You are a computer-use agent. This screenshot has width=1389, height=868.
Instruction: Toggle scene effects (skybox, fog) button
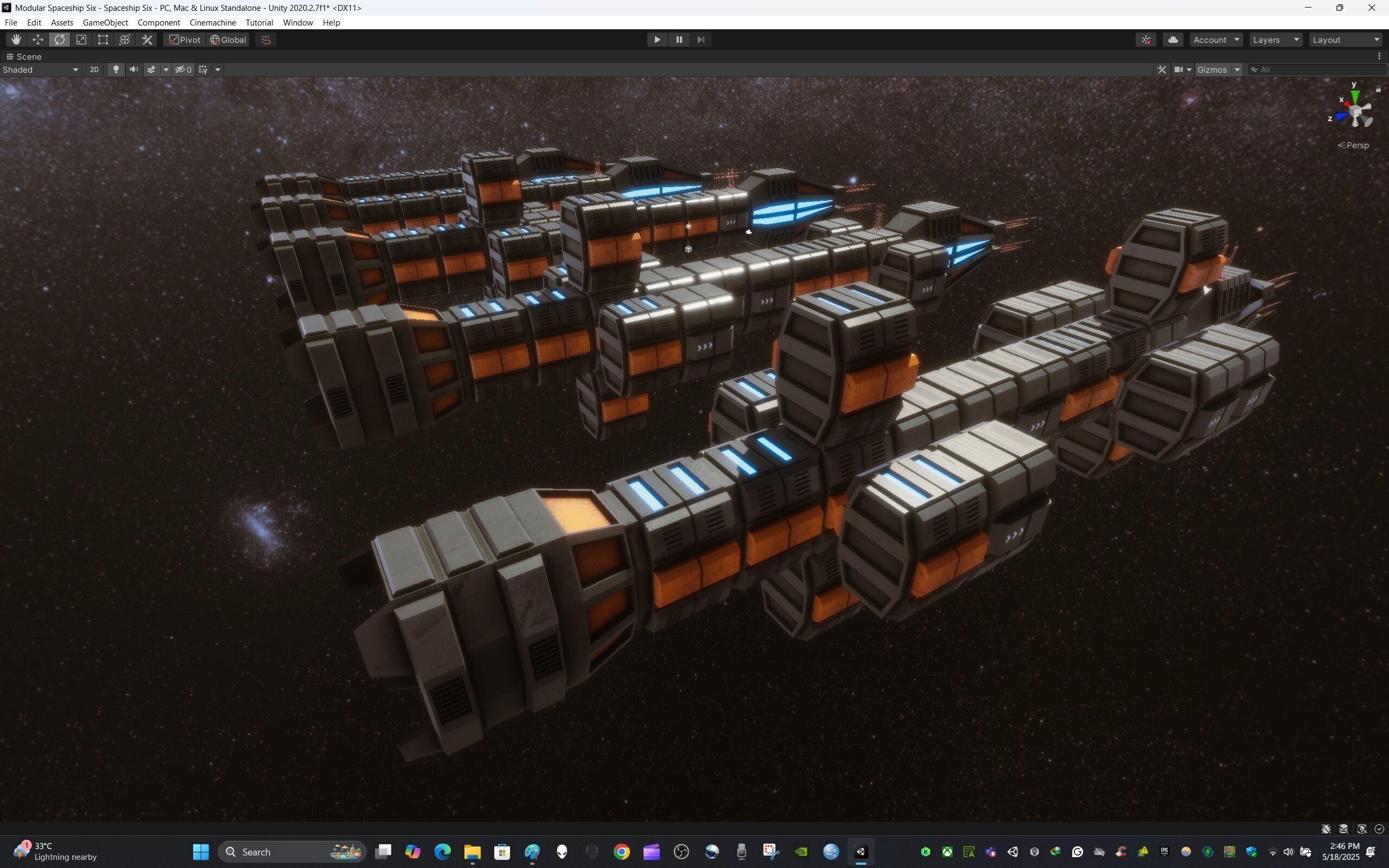click(x=151, y=69)
